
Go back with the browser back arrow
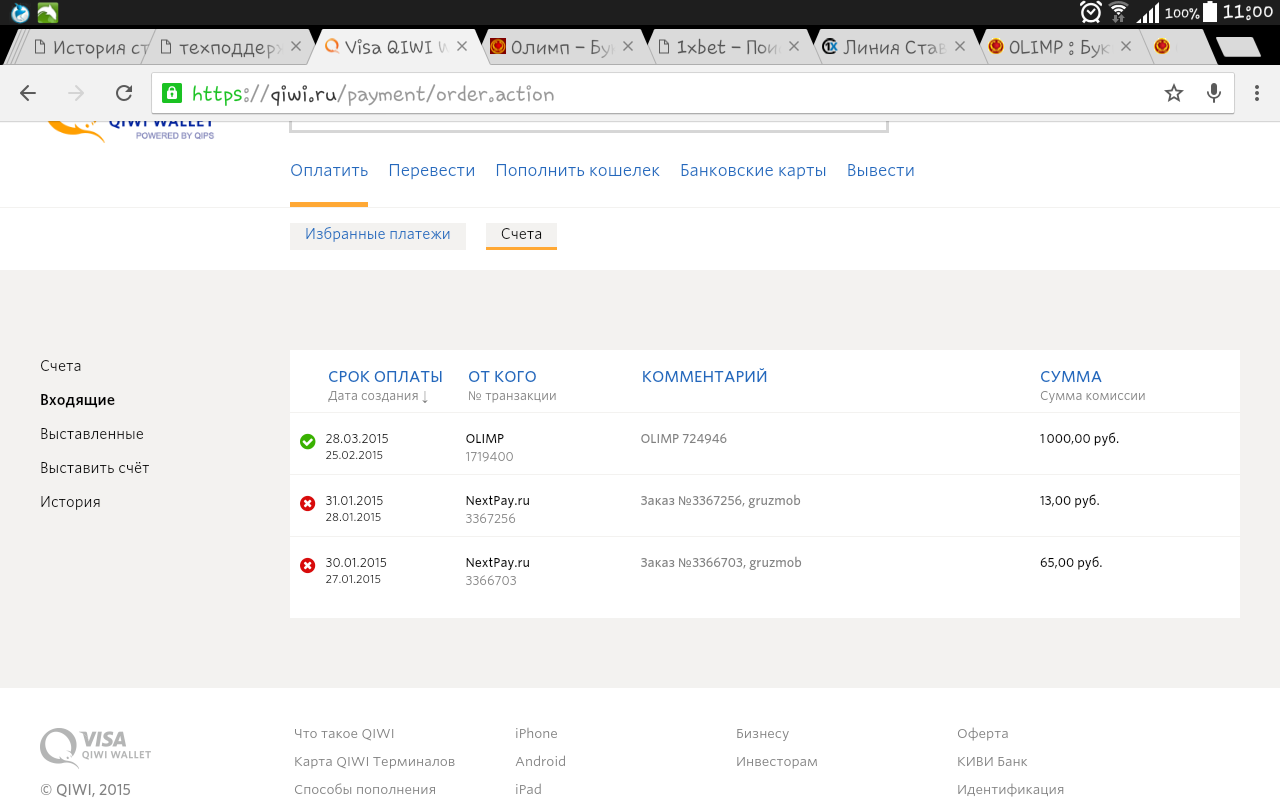pyautogui.click(x=28, y=93)
